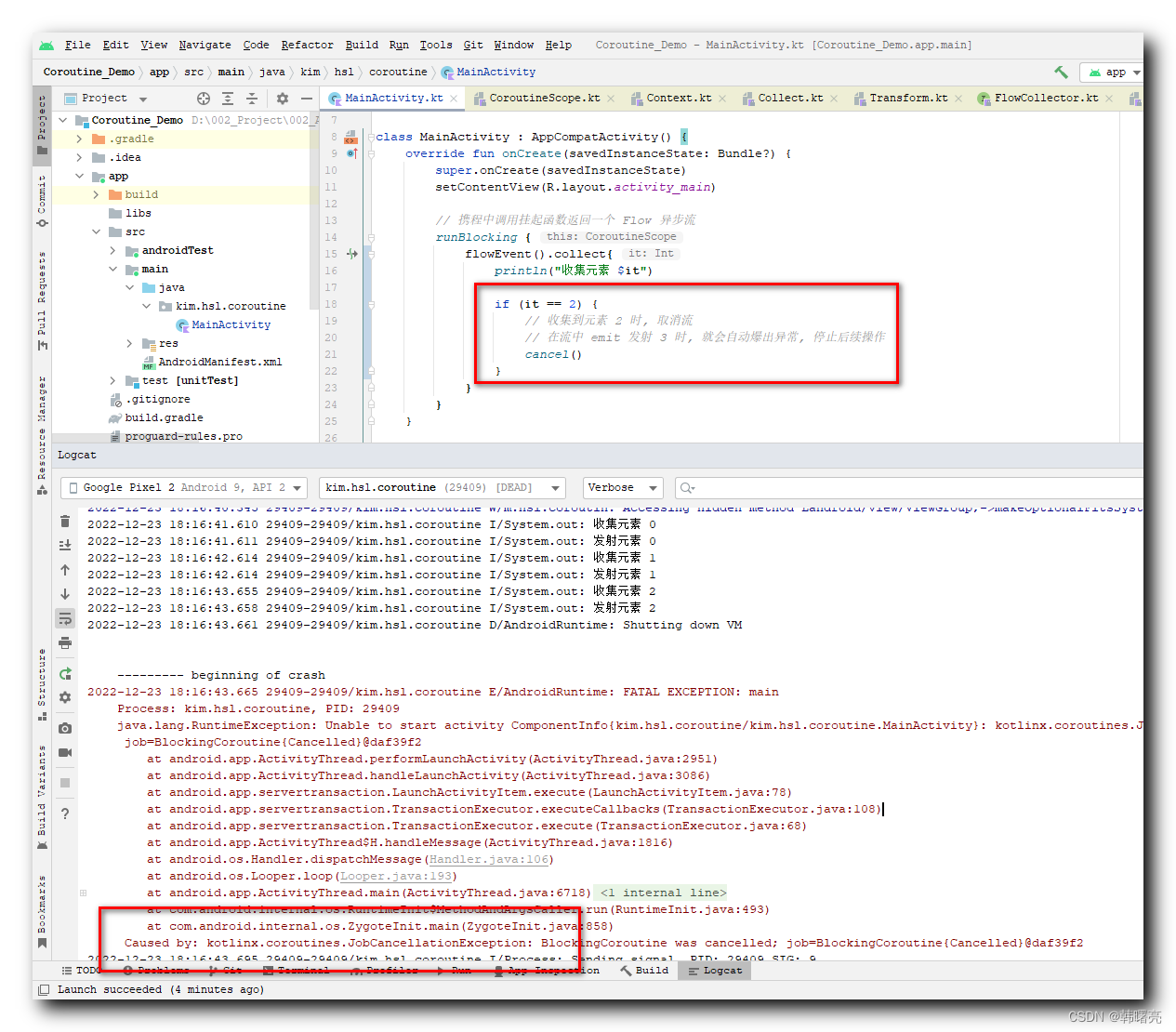Open the Pull Requests tool window
1176x1032 pixels.
pyautogui.click(x=42, y=300)
